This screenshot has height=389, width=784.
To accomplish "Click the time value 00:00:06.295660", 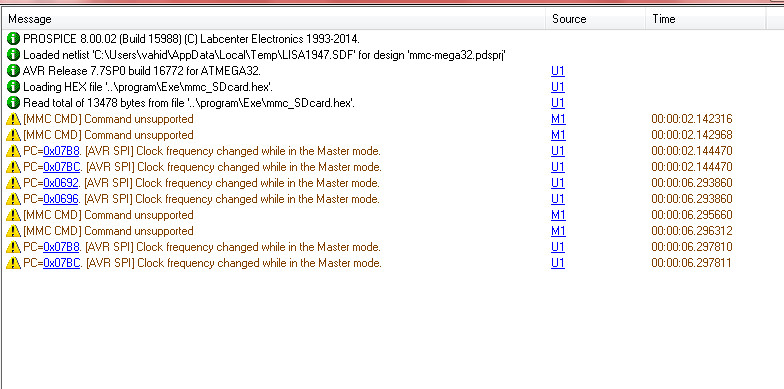I will [692, 215].
